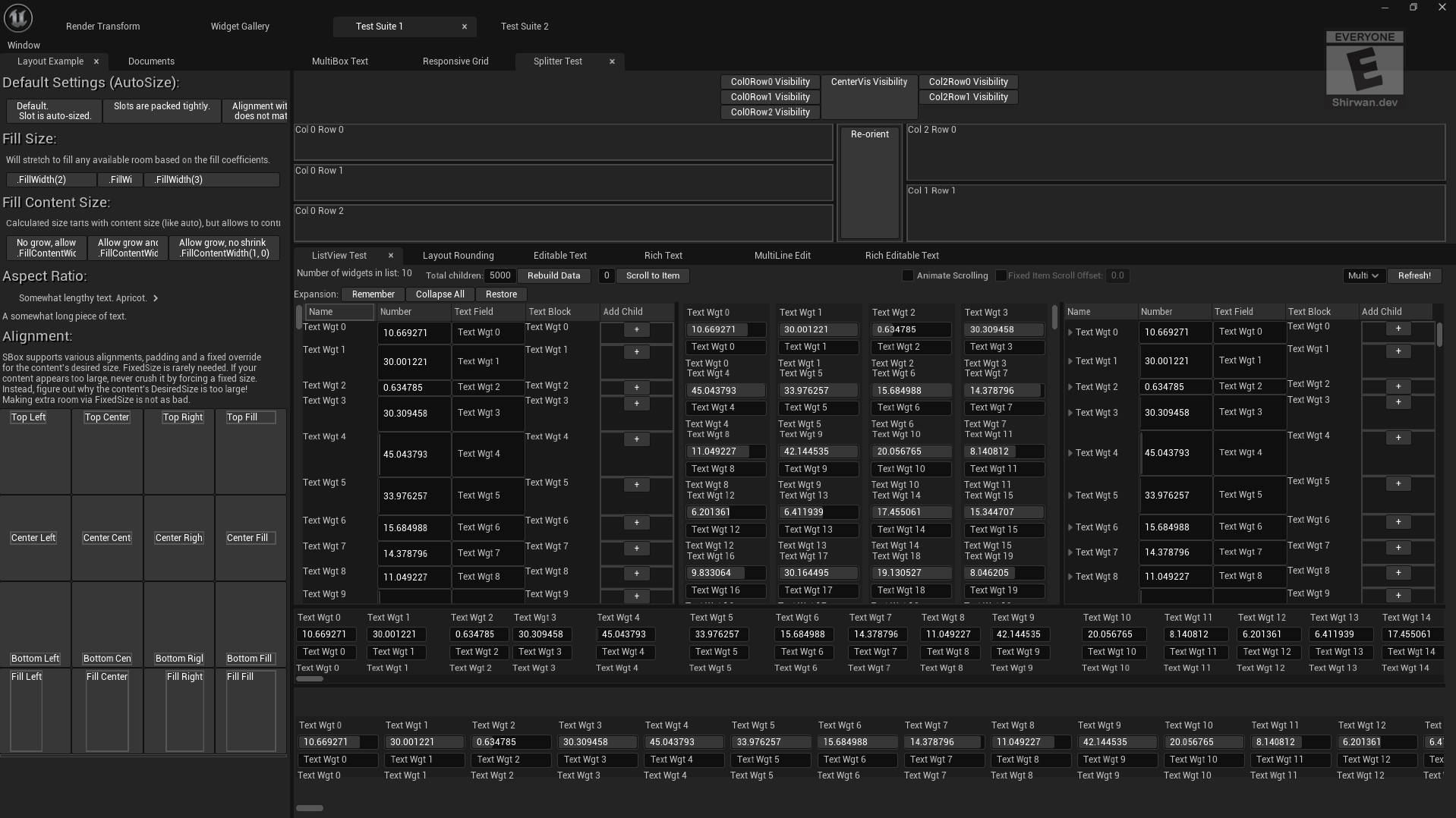Click the 9.833064 spinbox slider
This screenshot has width=1456, height=818.
[x=726, y=574]
